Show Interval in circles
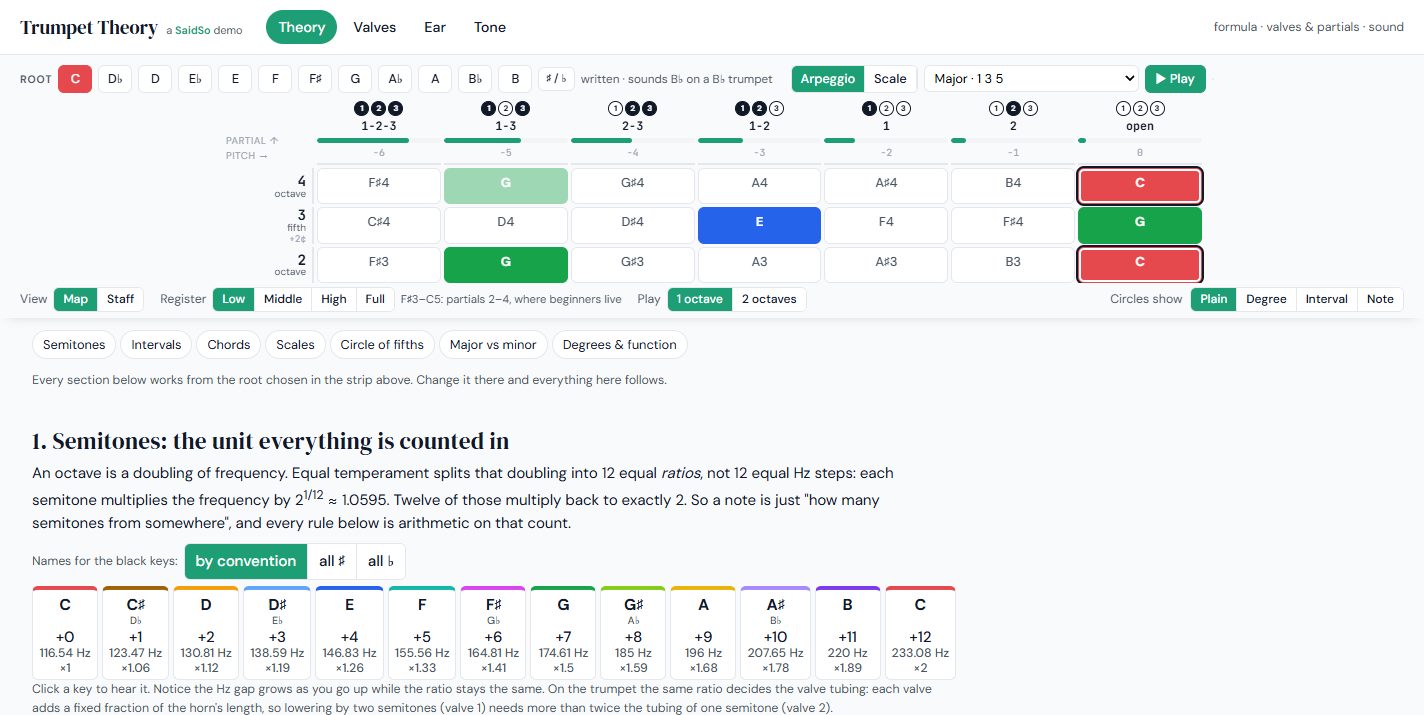The height and width of the screenshot is (715, 1424). (1327, 299)
